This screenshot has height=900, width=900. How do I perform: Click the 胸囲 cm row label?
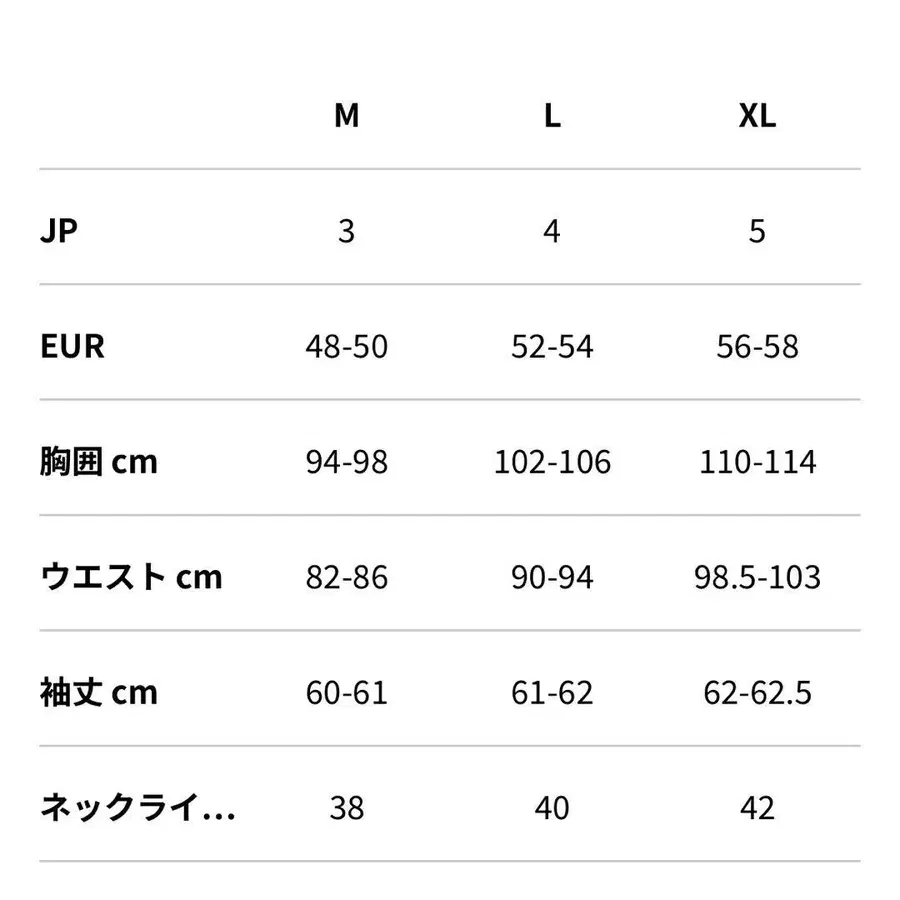[99, 462]
